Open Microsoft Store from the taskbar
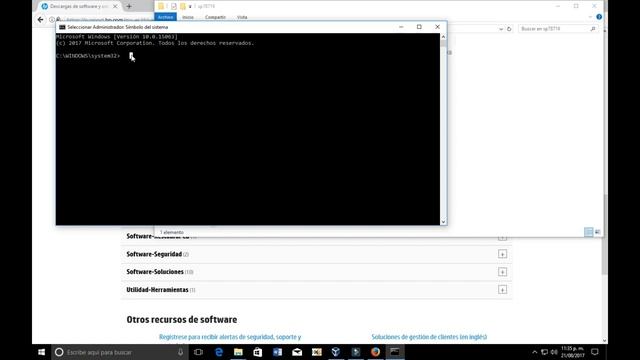Viewport: 640px width, 360px height. point(258,352)
